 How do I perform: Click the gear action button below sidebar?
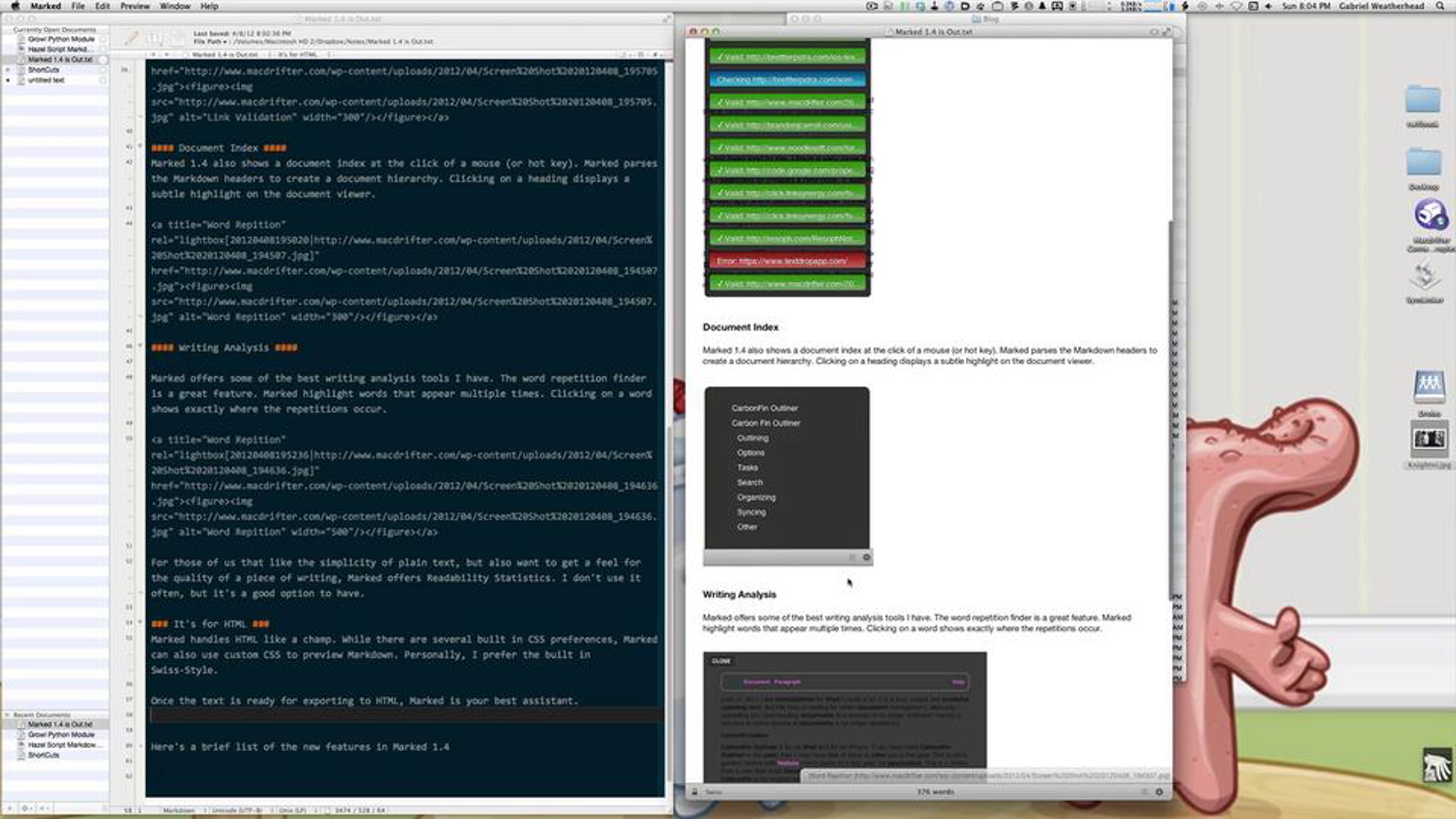(25, 809)
